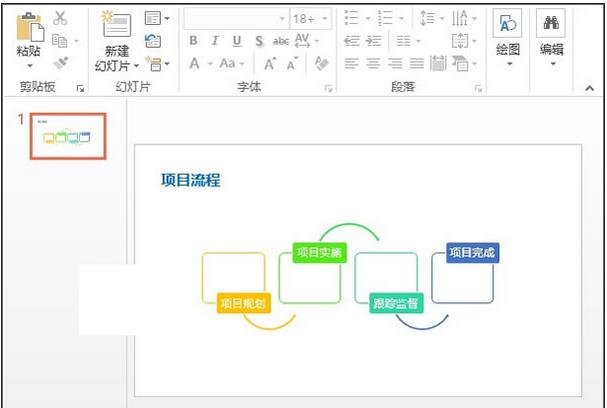Screen dimensions: 607x408
Task: Click the Cut scissors icon
Action: click(60, 18)
